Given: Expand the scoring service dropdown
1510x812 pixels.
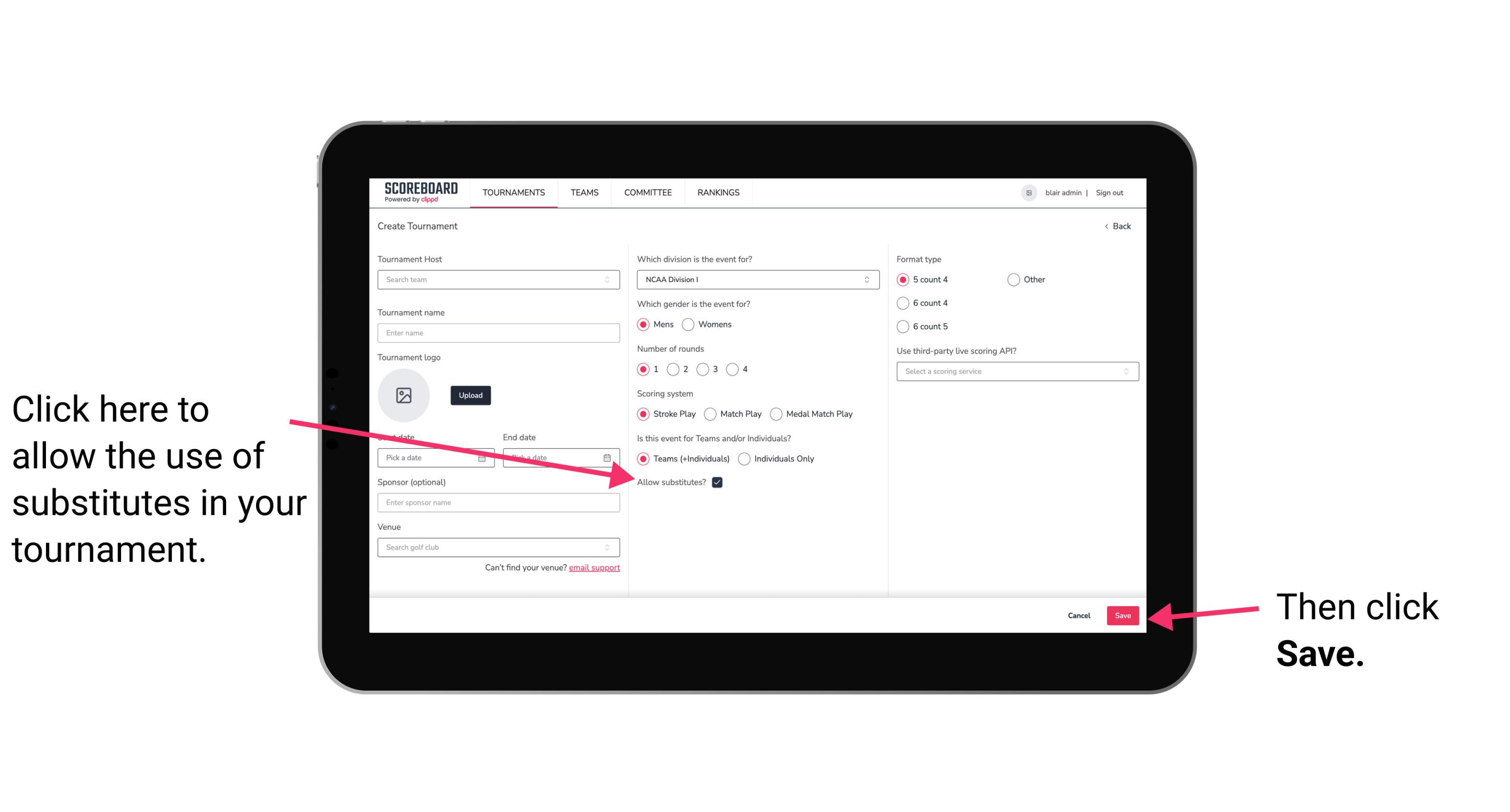Looking at the screenshot, I should click(1016, 372).
